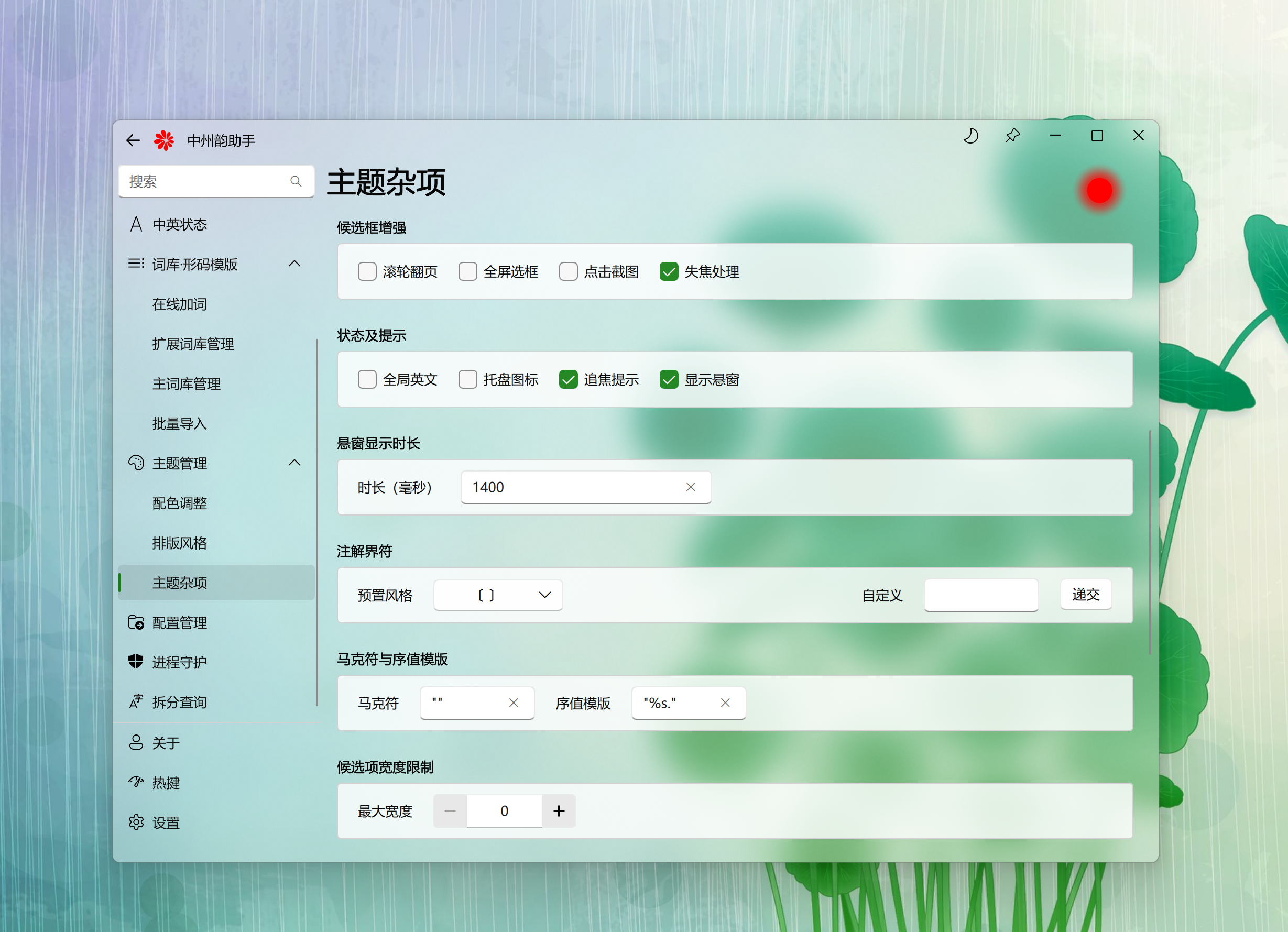The width and height of the screenshot is (1288, 932).
Task: Disable 追焦提示 checkbox
Action: pyautogui.click(x=568, y=379)
